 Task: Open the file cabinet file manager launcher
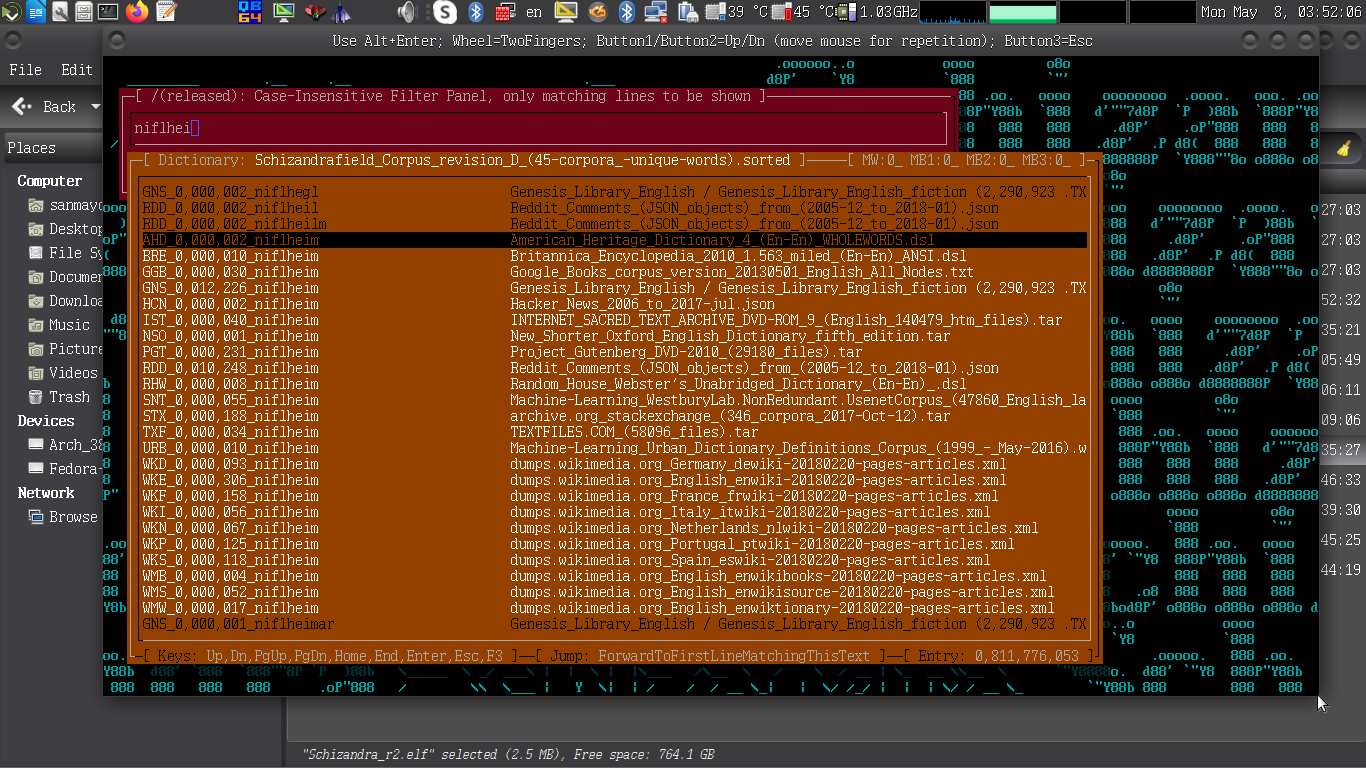click(85, 12)
